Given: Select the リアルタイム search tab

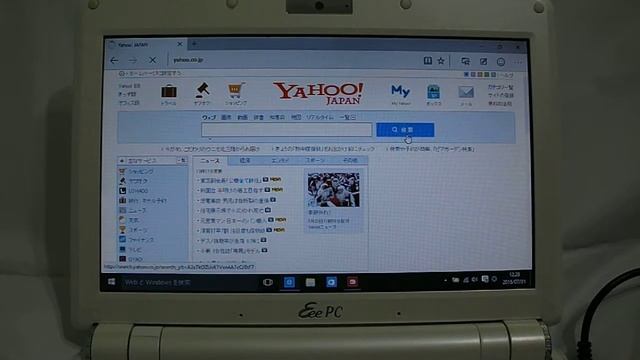Looking at the screenshot, I should click(x=320, y=117).
